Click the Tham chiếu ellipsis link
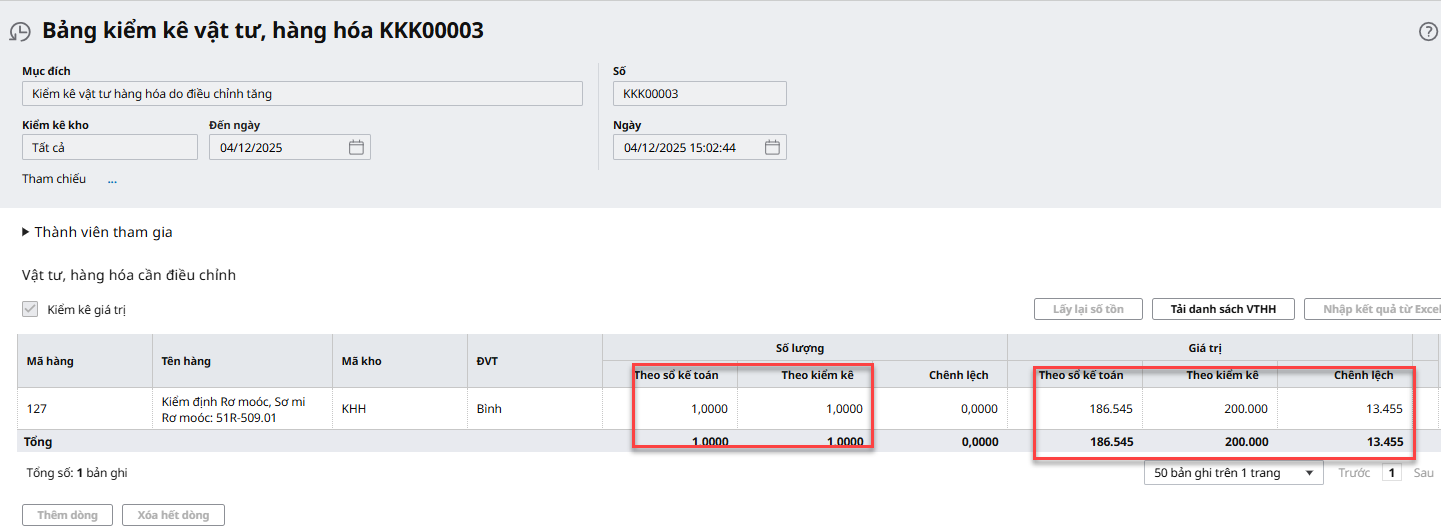 coord(112,180)
